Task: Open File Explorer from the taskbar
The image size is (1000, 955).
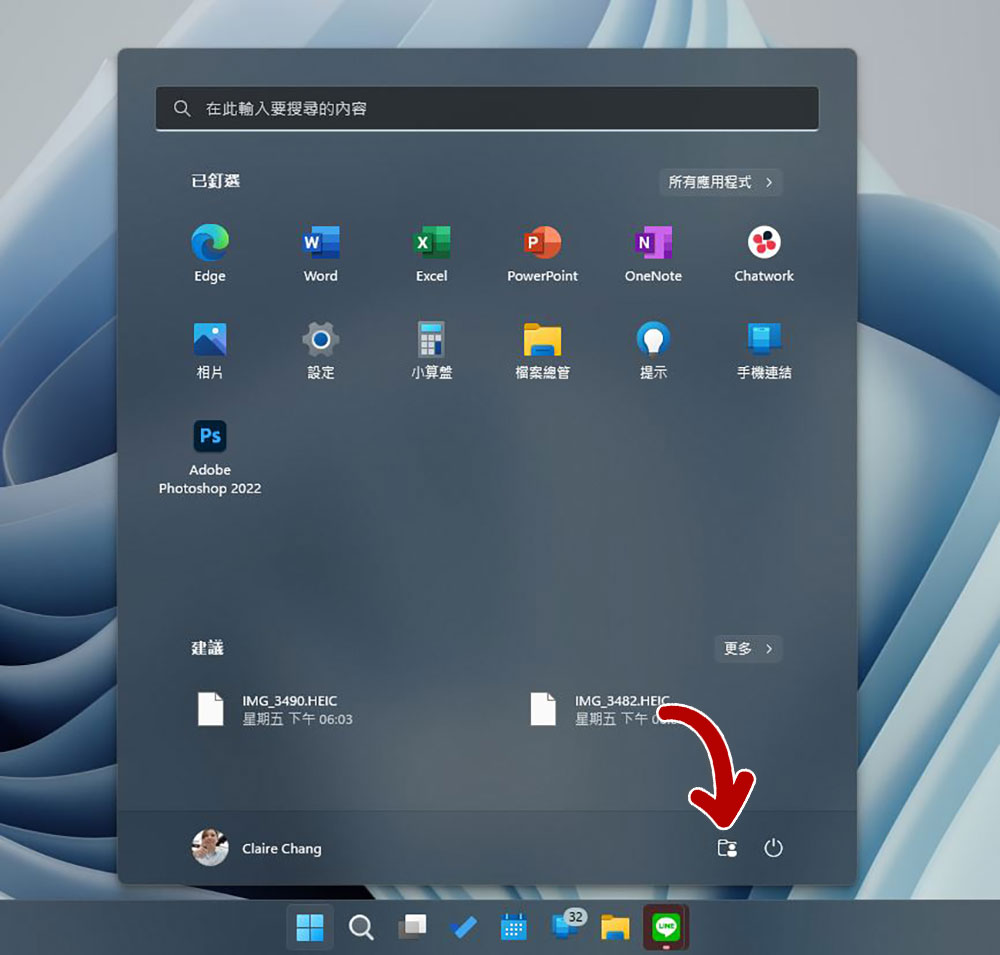Action: (x=615, y=927)
